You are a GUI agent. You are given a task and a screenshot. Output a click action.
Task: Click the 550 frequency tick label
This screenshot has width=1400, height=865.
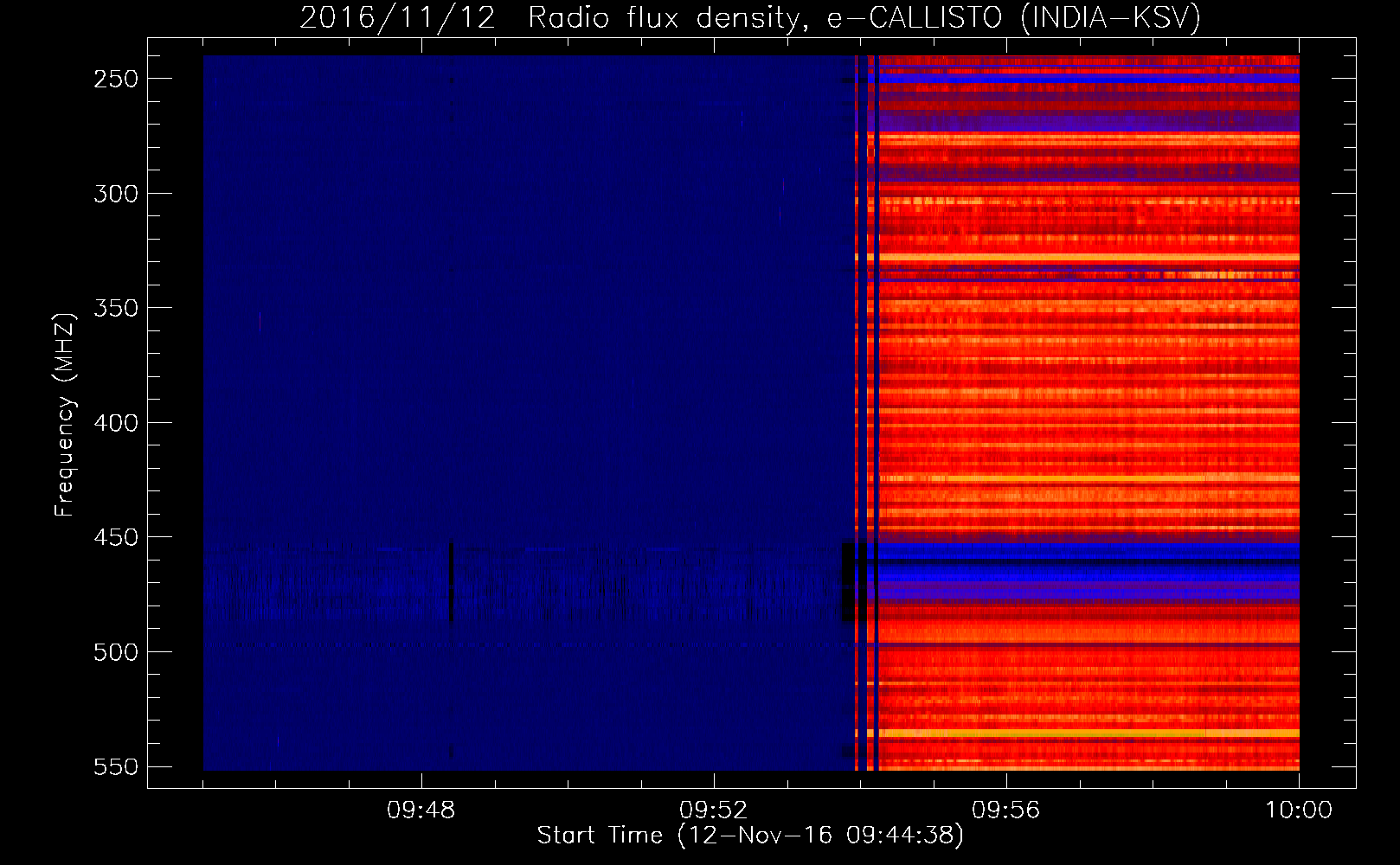point(116,767)
